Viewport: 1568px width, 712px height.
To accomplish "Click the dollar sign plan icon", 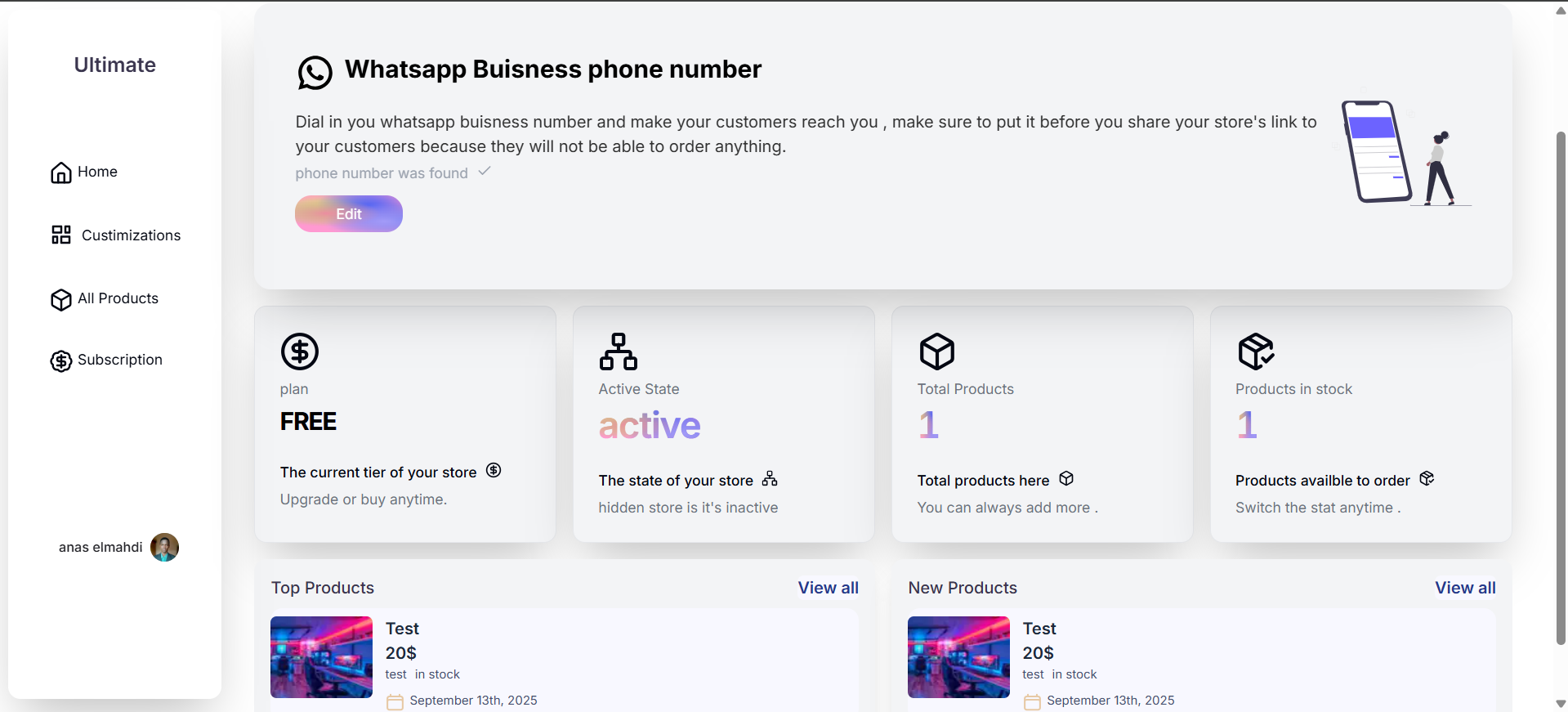I will [x=300, y=352].
